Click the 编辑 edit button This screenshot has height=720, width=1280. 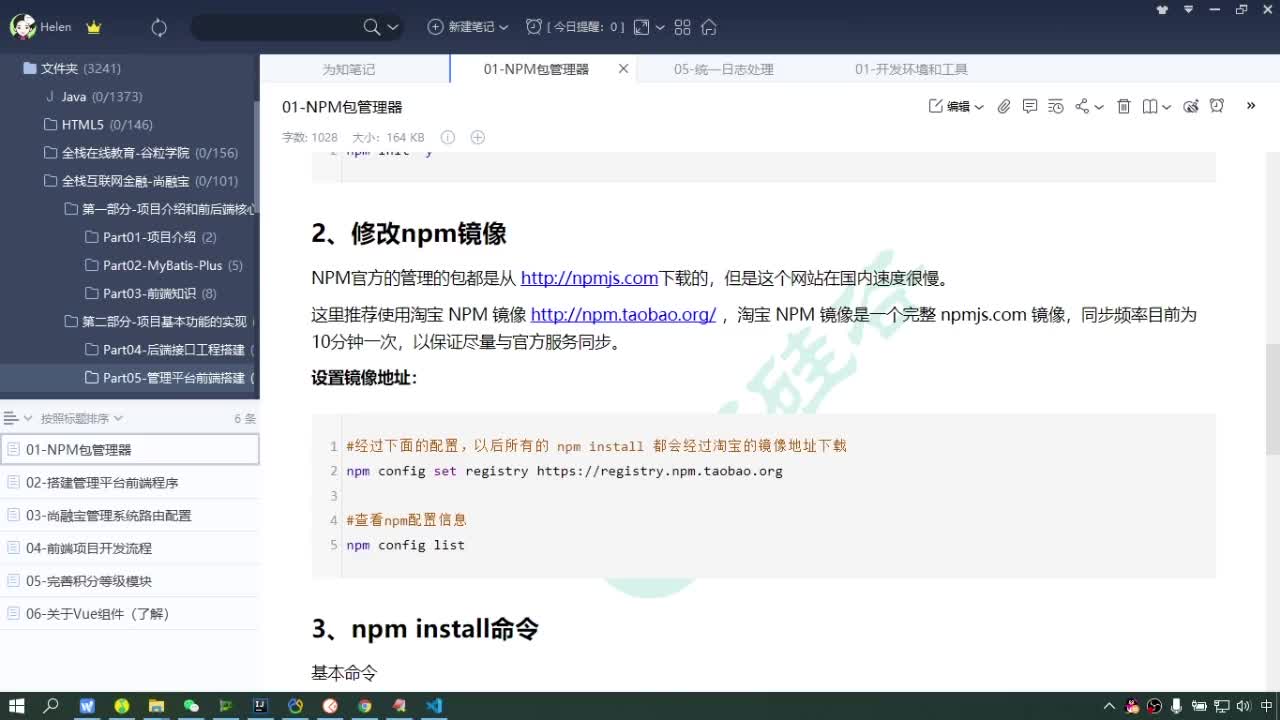click(950, 106)
